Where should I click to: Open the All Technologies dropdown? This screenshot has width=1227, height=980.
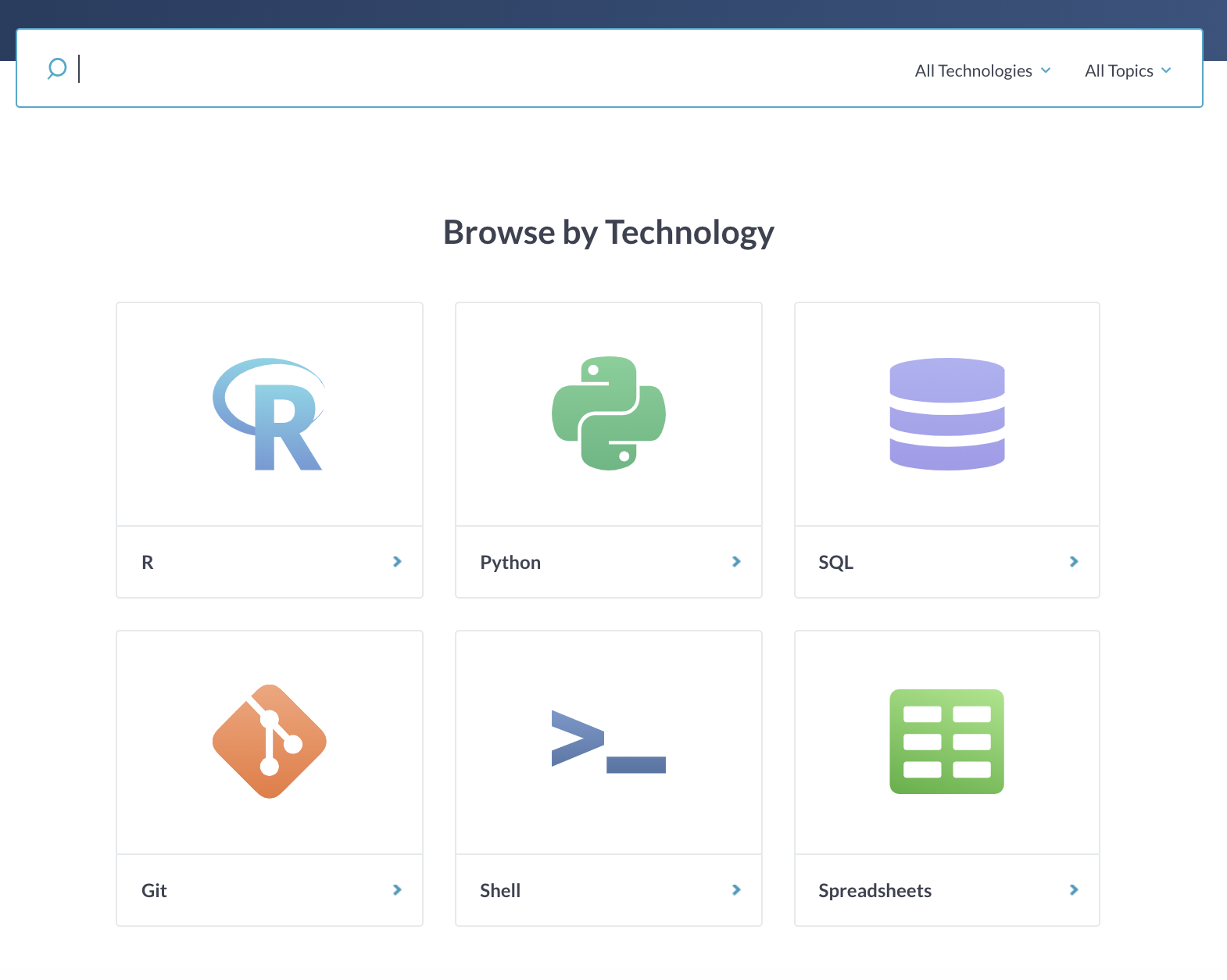[982, 70]
